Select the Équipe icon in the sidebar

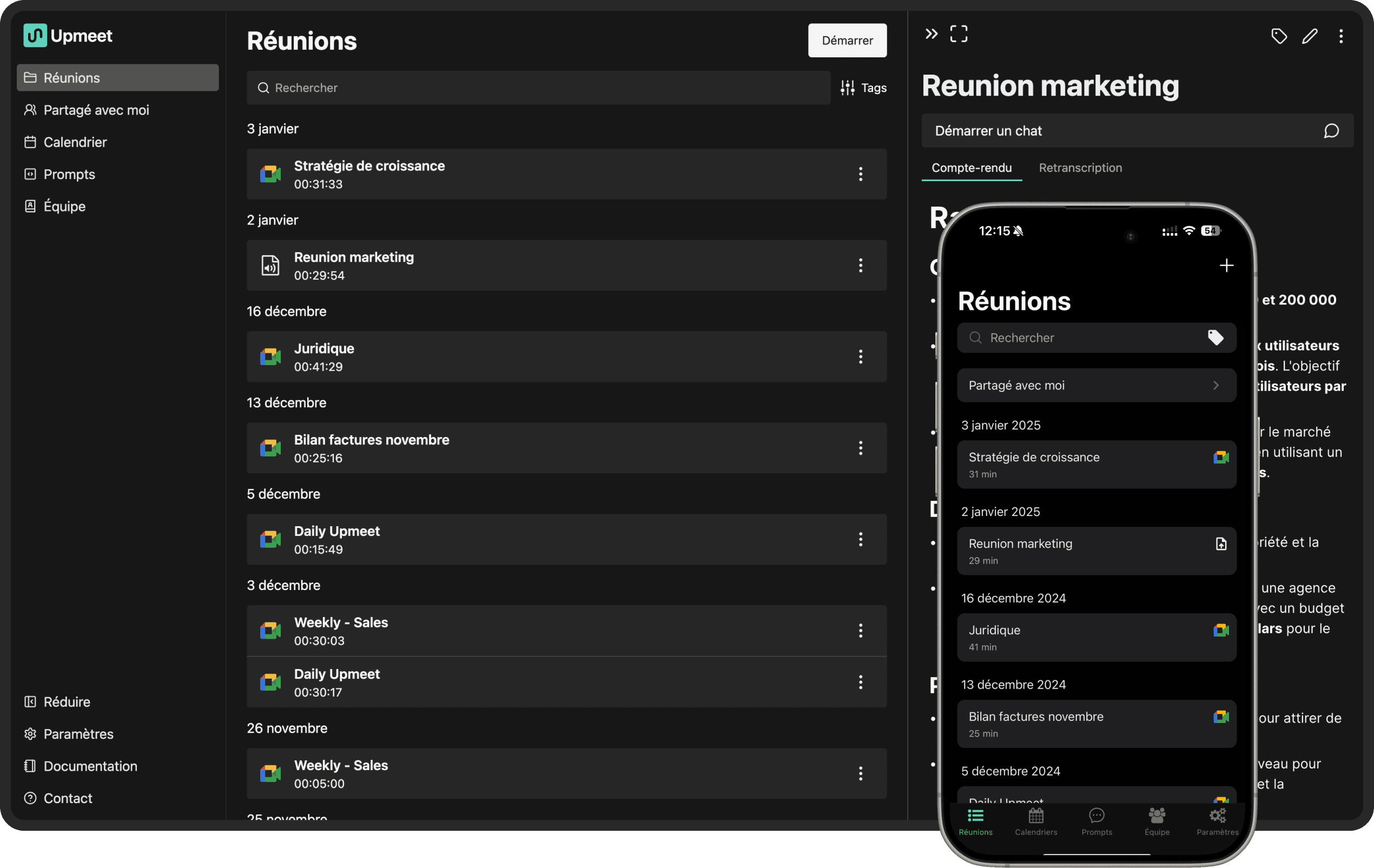(x=30, y=206)
